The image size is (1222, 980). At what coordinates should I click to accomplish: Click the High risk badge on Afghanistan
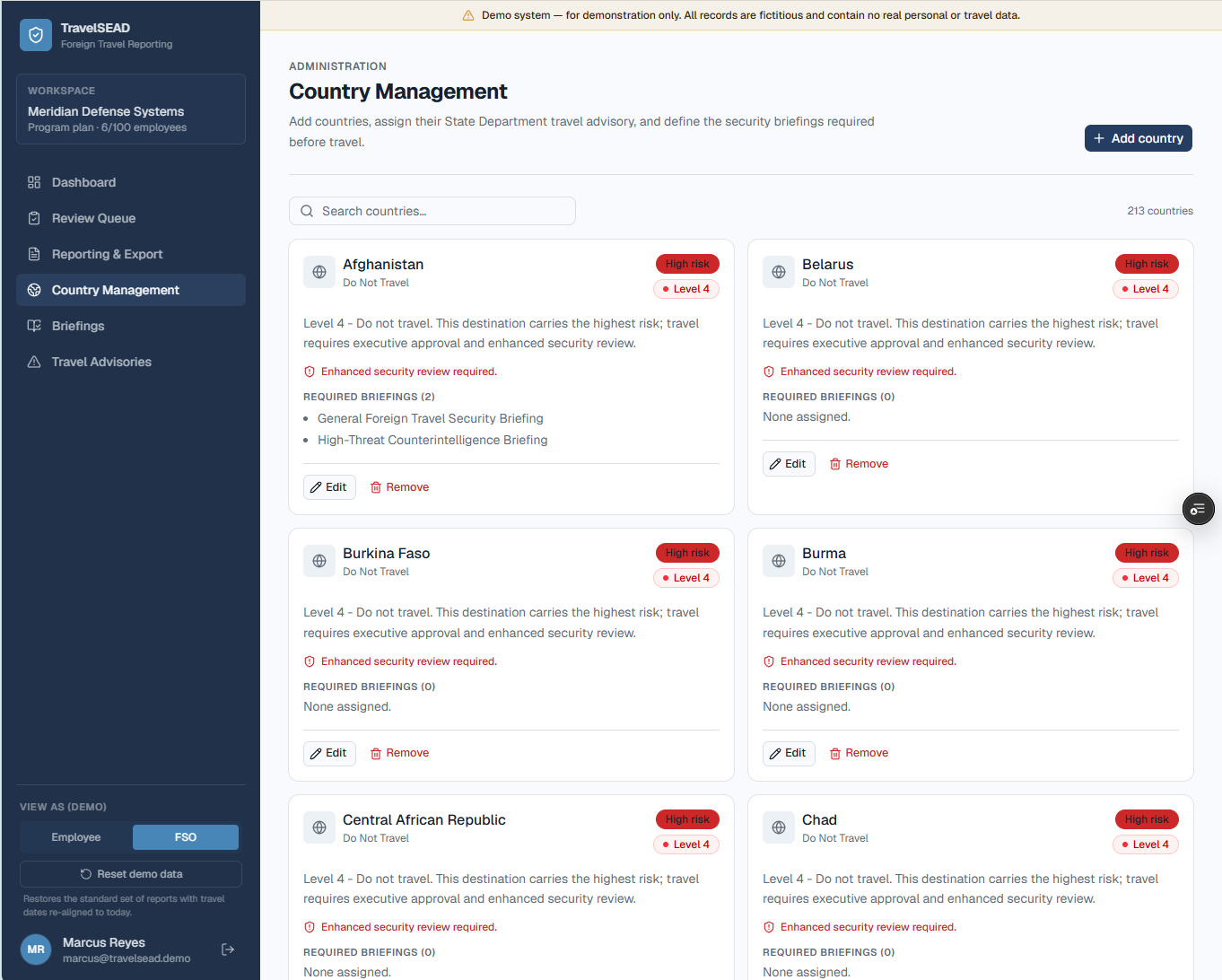point(687,264)
